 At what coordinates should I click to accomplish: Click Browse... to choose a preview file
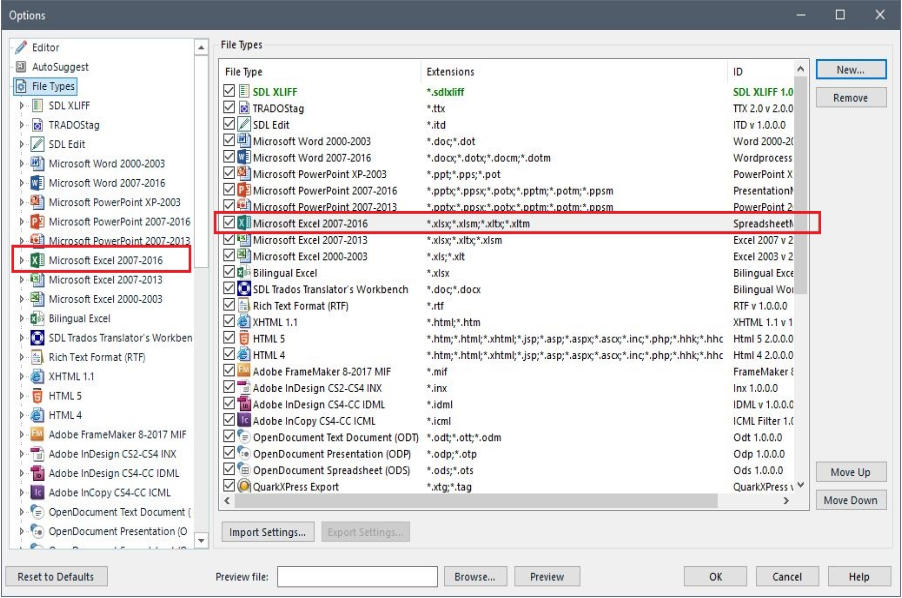[475, 577]
